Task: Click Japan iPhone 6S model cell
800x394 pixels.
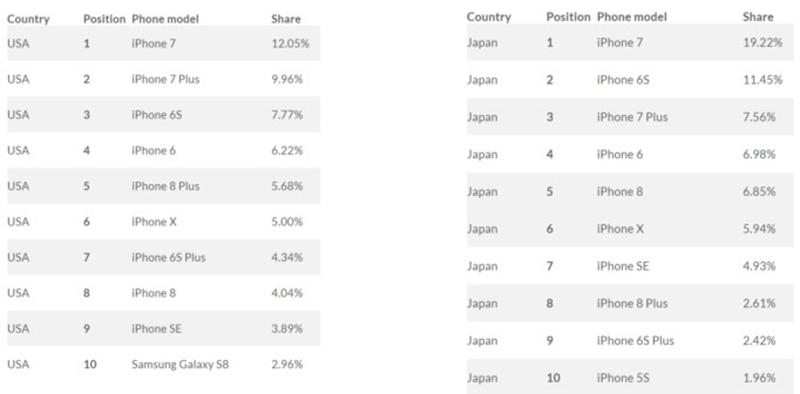Action: [623, 80]
